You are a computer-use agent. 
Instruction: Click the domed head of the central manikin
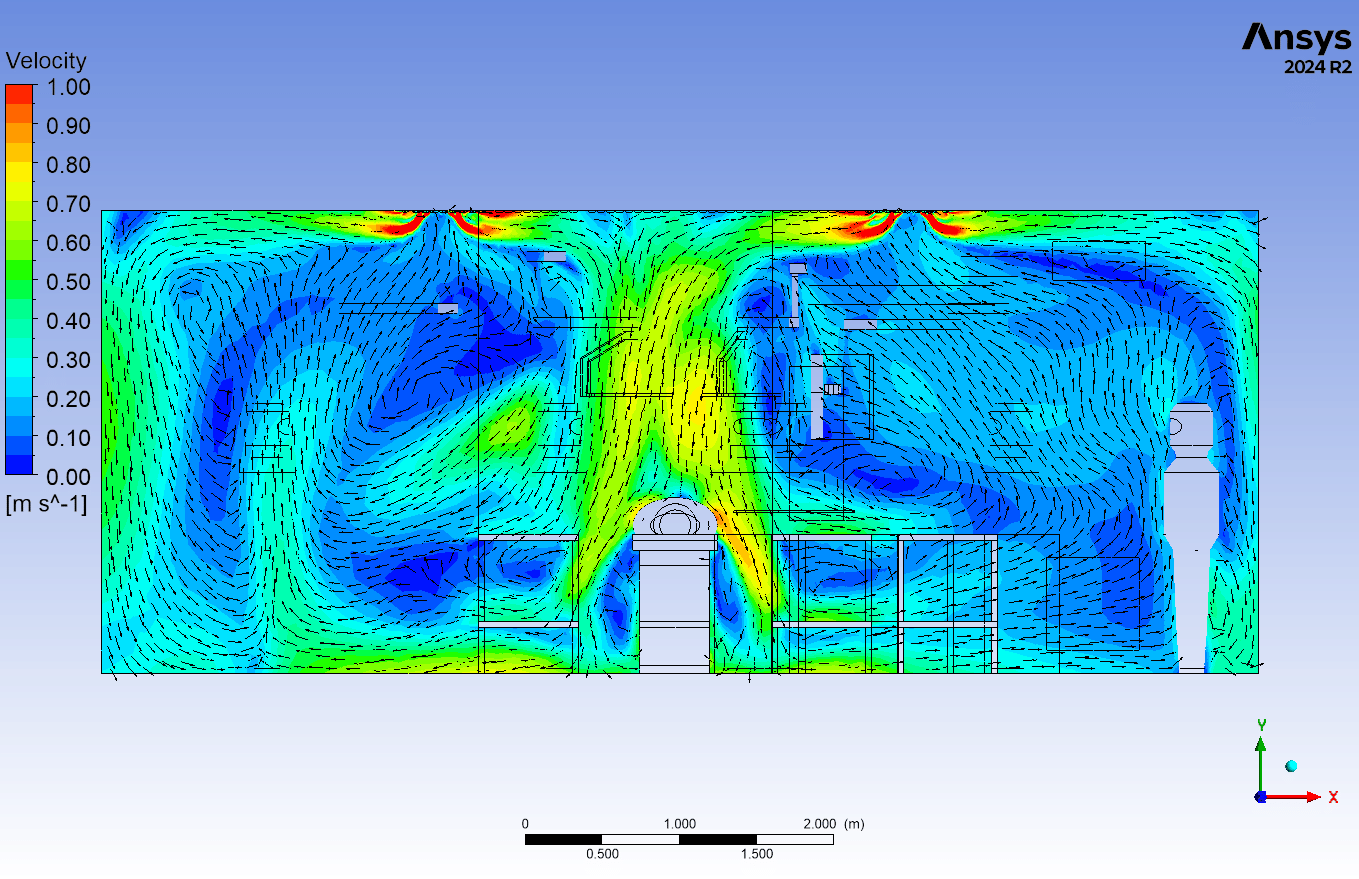click(x=675, y=518)
